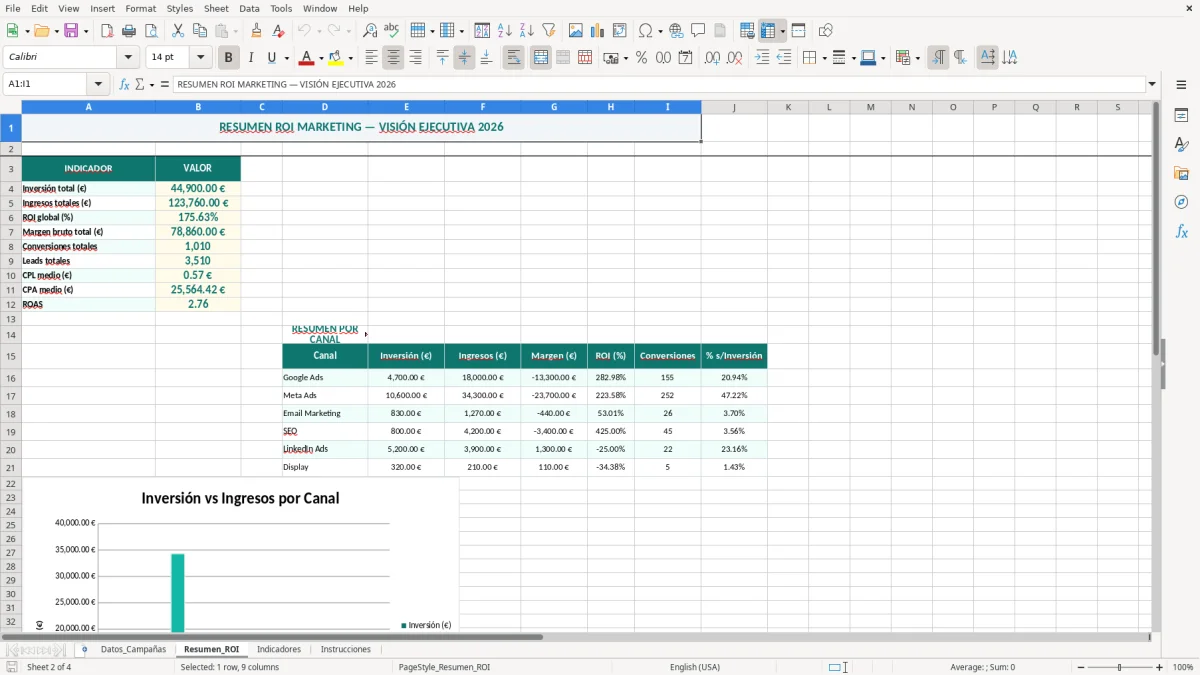This screenshot has width=1200, height=675.
Task: Open the Tools menu
Action: tap(281, 8)
